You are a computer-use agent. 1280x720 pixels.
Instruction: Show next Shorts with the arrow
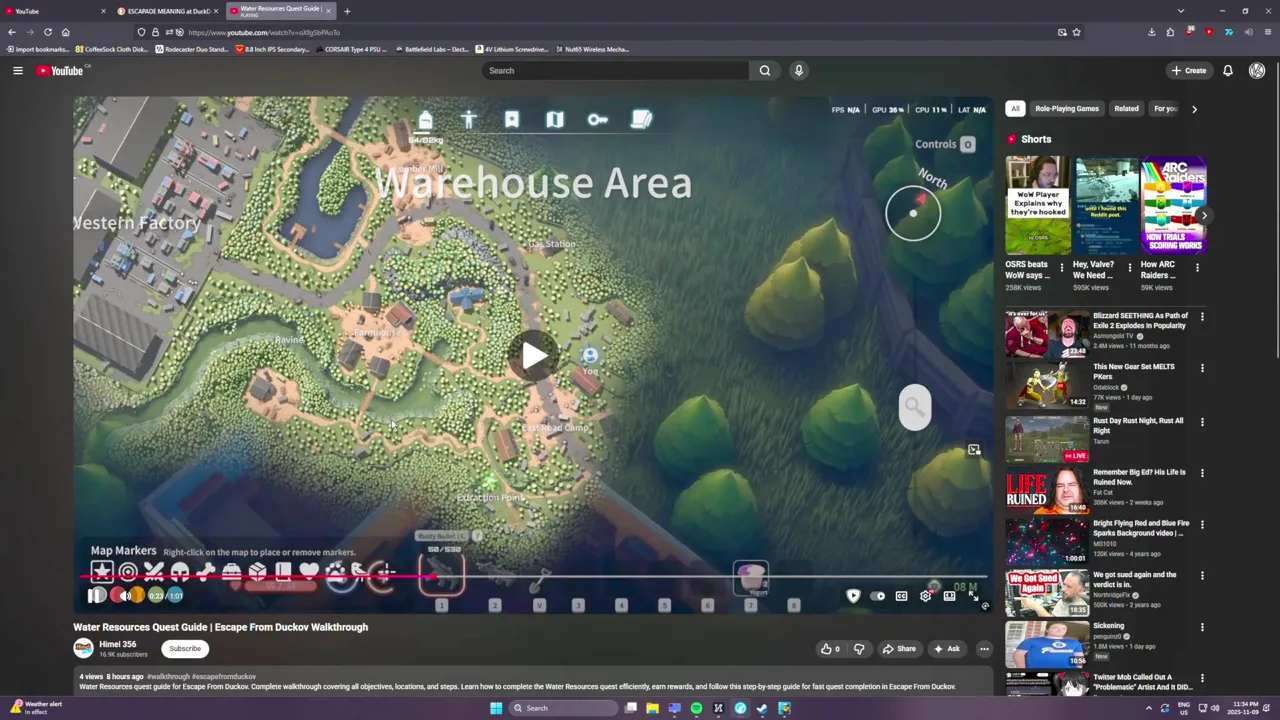(x=1204, y=215)
